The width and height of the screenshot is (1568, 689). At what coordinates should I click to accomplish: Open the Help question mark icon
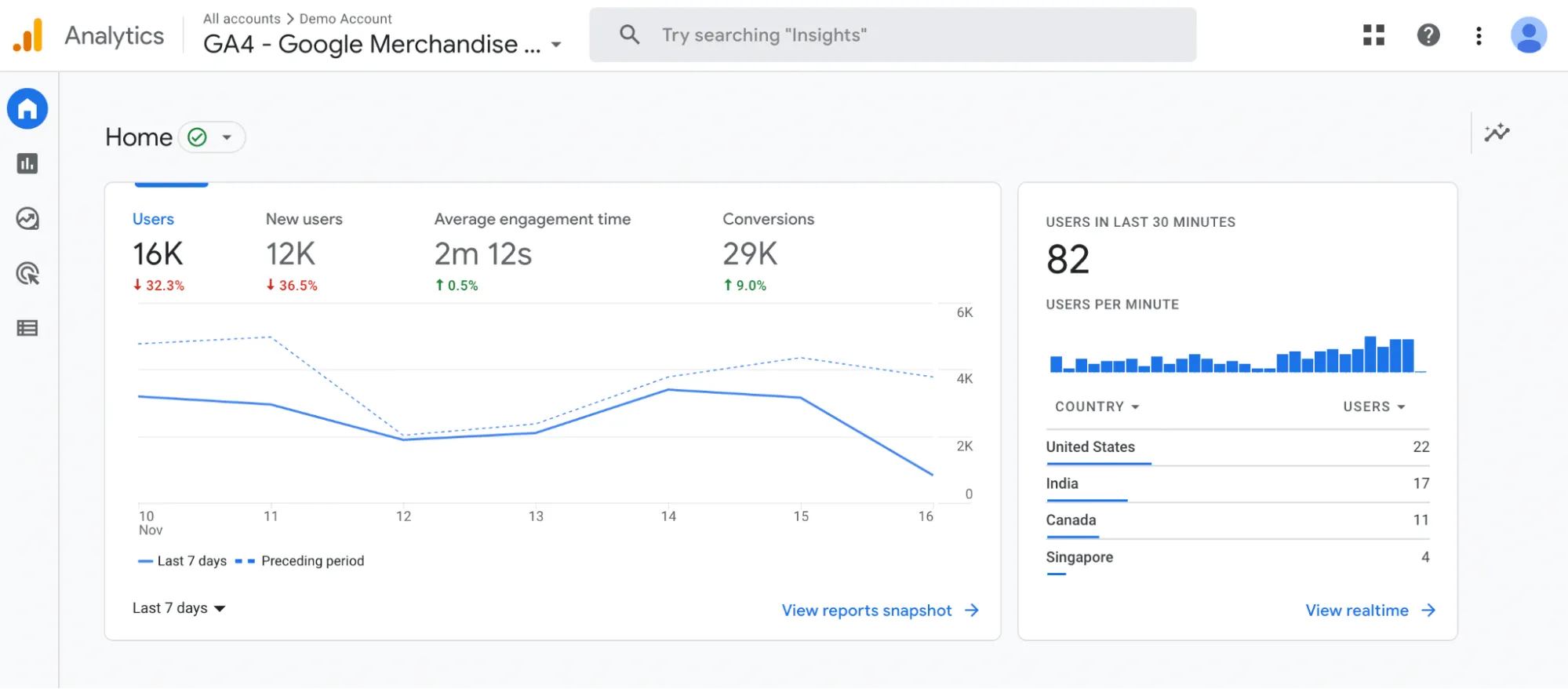pyautogui.click(x=1428, y=35)
